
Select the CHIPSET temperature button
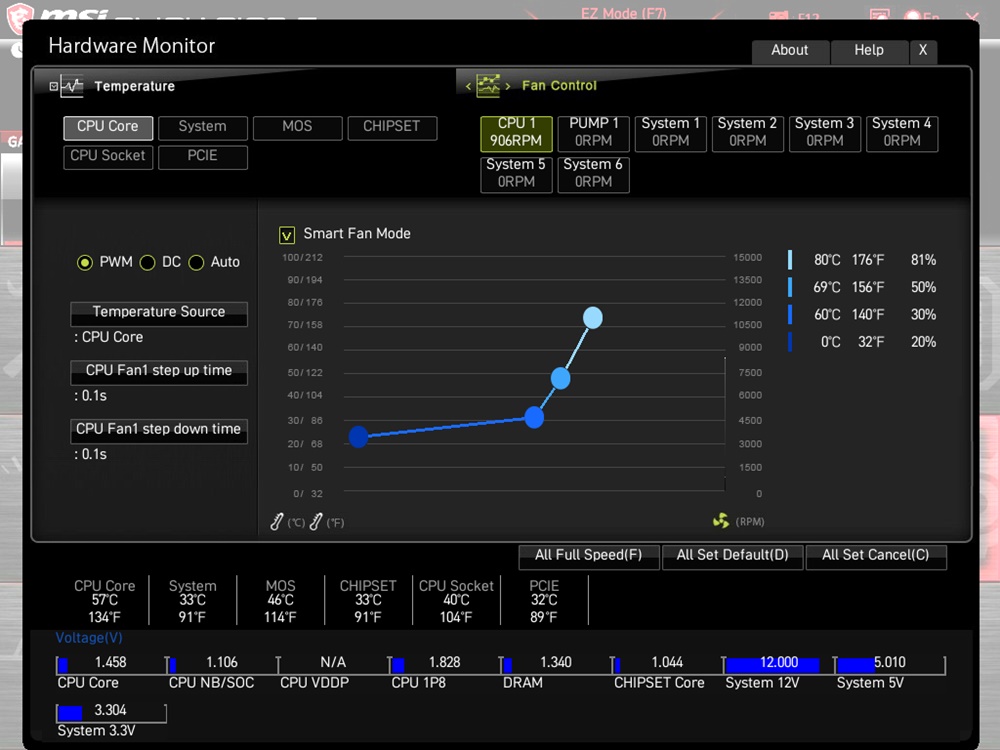pyautogui.click(x=392, y=127)
